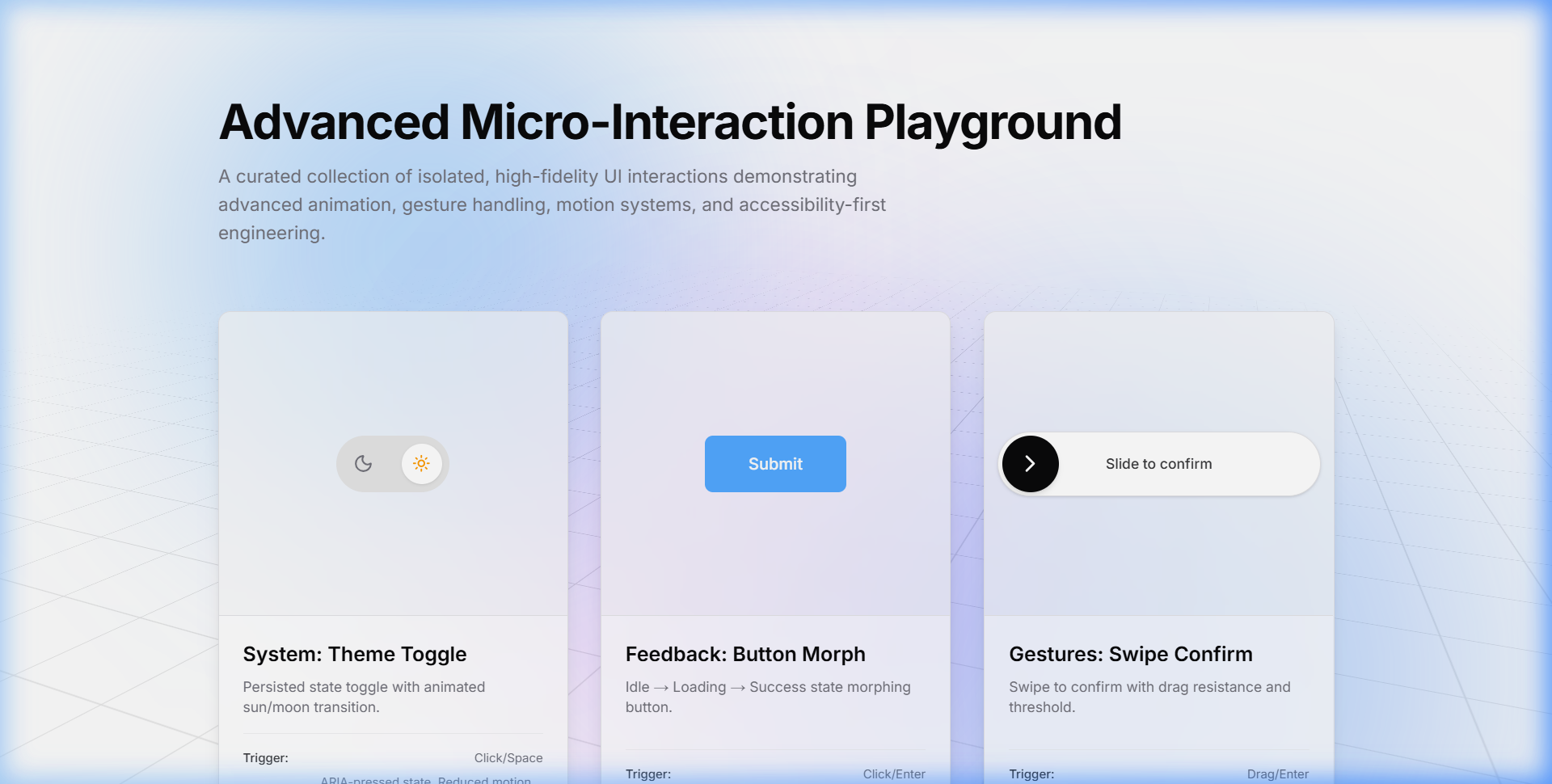Click the 'Persisted state toggle' description text
1552x784 pixels.
click(x=365, y=697)
